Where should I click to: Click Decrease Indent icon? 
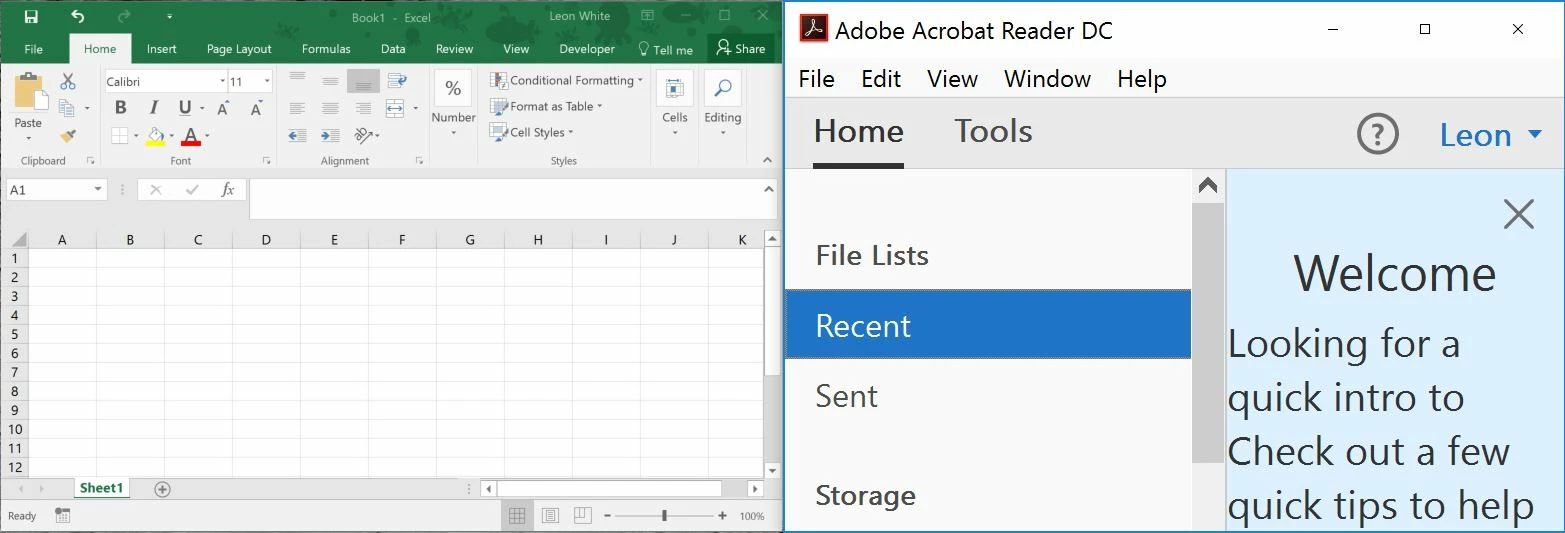pyautogui.click(x=297, y=135)
